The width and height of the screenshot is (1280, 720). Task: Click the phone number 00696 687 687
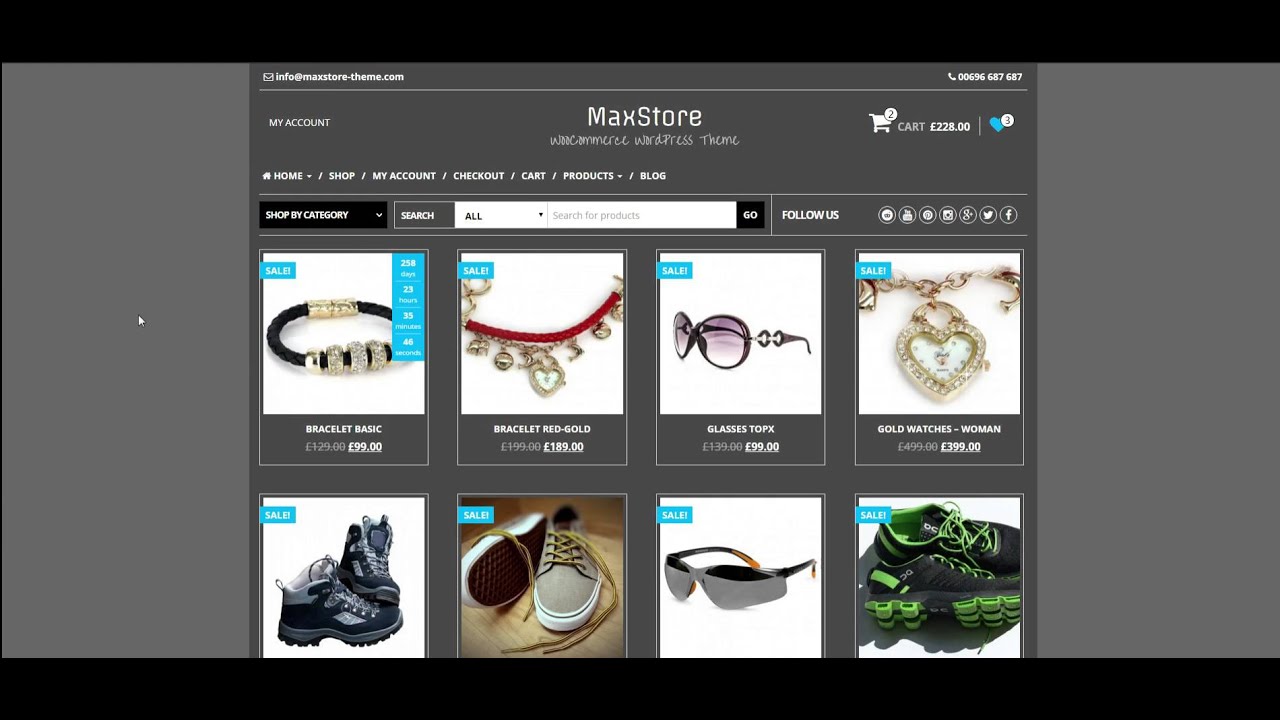[990, 77]
